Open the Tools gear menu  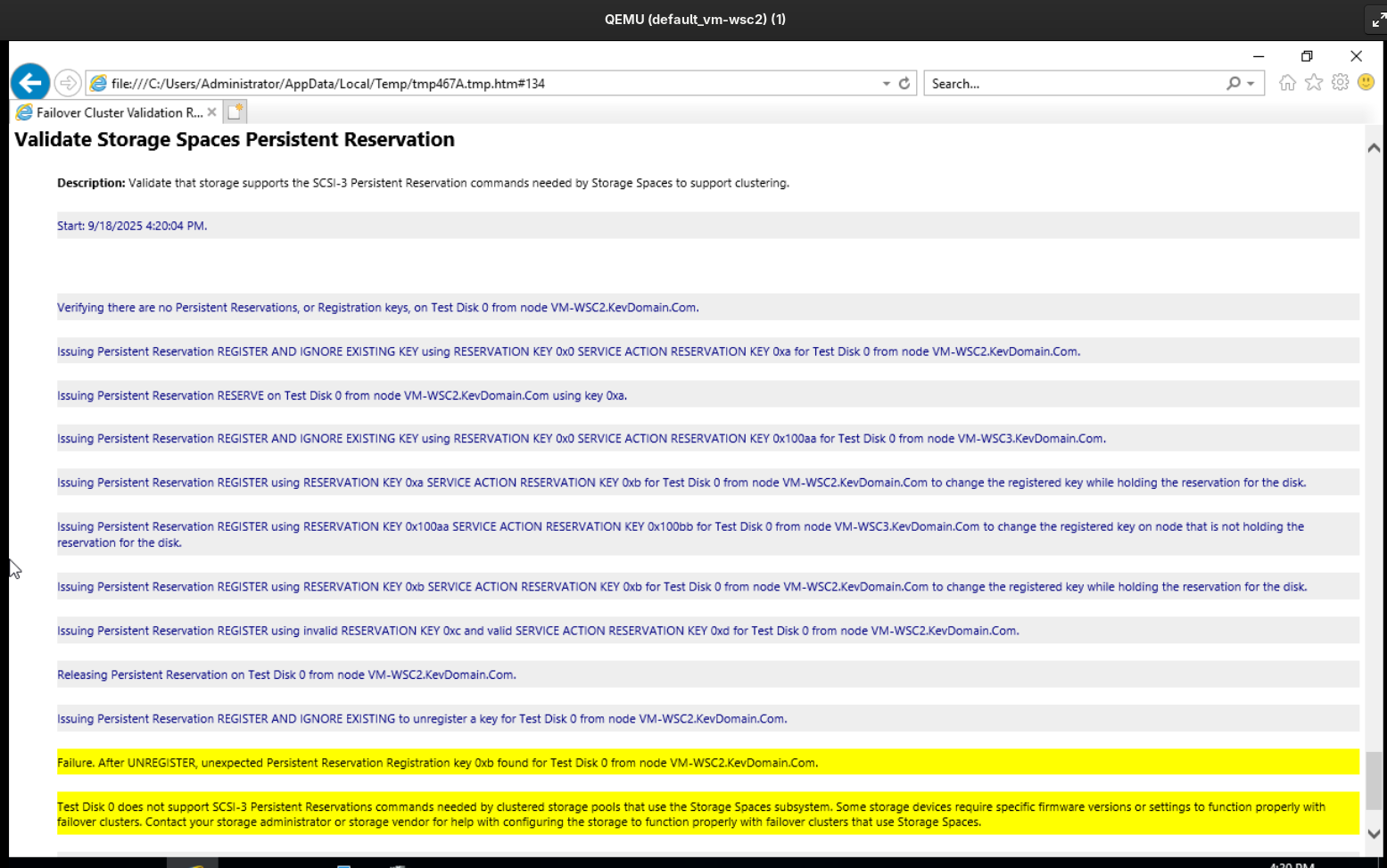point(1340,83)
